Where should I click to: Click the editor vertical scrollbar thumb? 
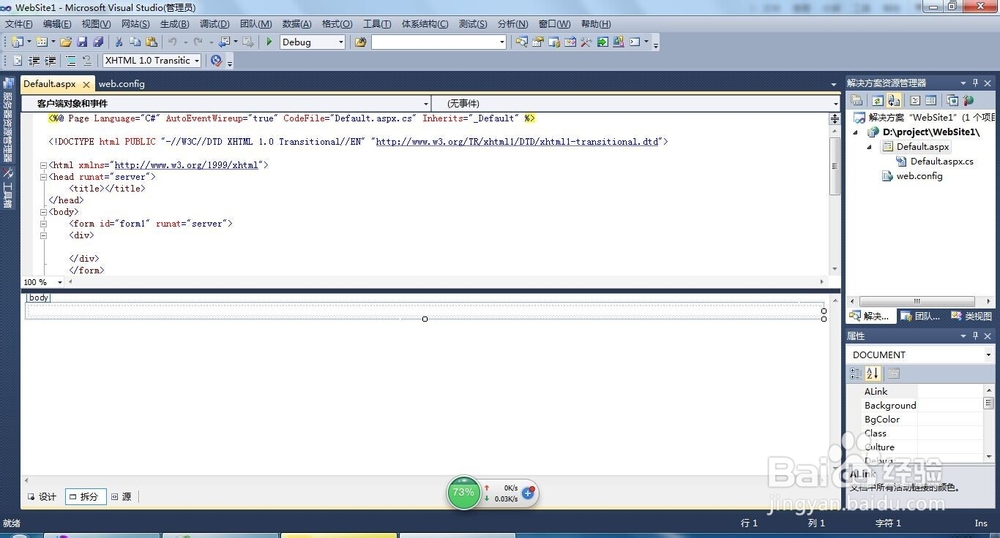[x=834, y=166]
